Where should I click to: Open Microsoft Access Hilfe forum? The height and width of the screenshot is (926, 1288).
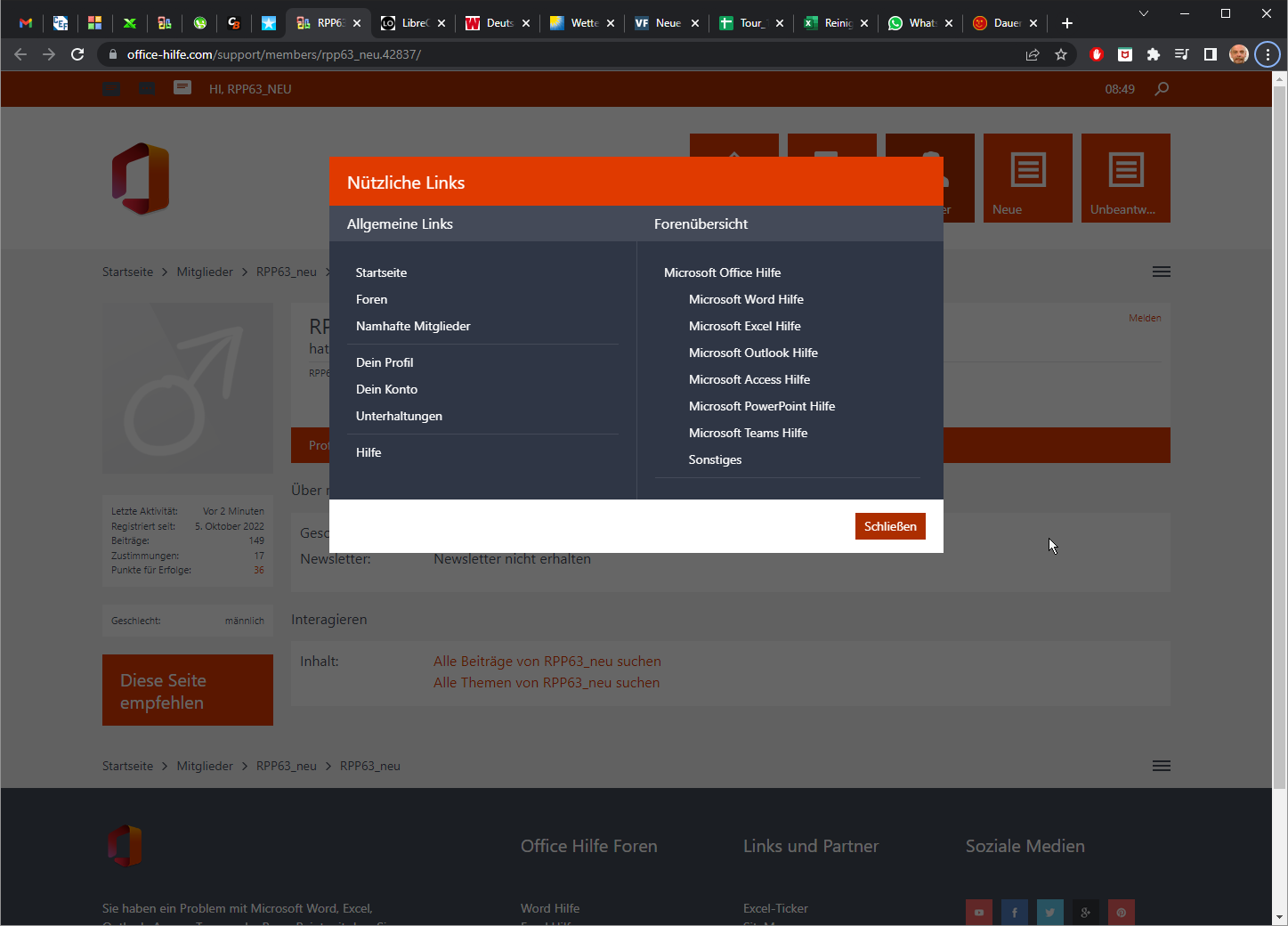749,379
